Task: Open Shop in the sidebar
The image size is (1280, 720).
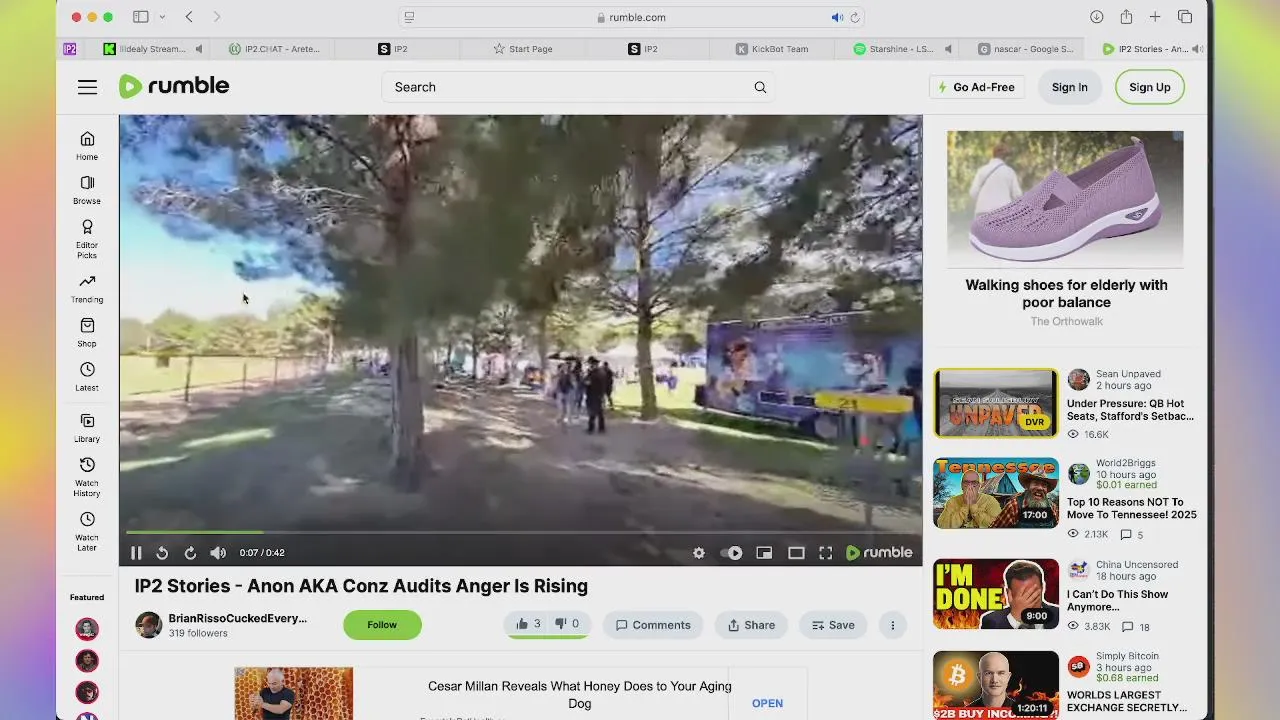Action: click(x=87, y=332)
